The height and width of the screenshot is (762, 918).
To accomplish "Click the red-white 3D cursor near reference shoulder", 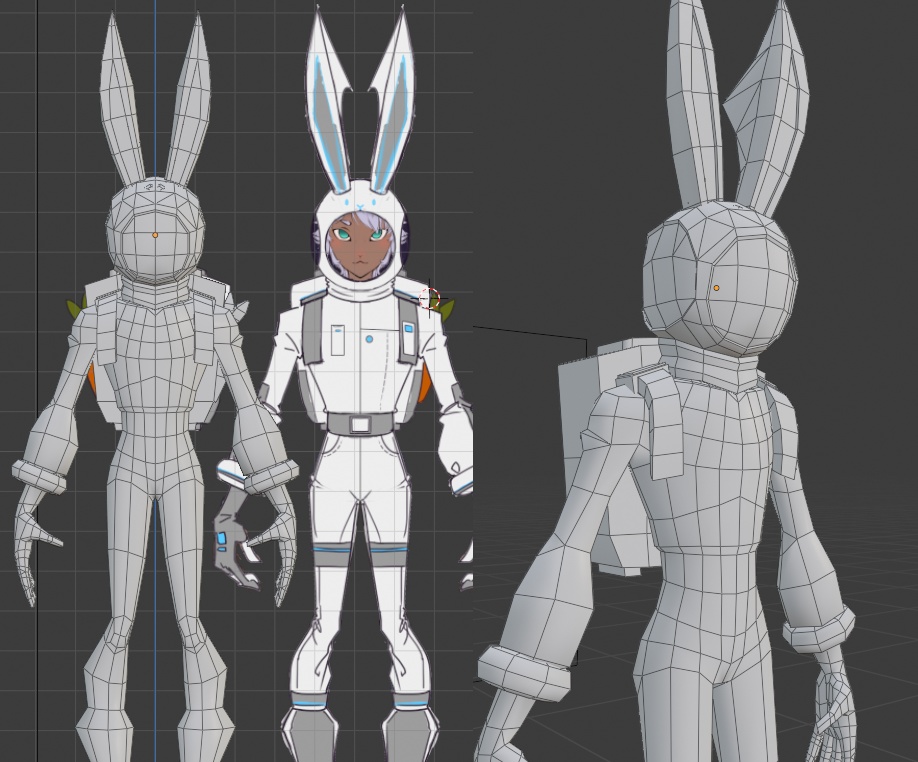I will (430, 298).
